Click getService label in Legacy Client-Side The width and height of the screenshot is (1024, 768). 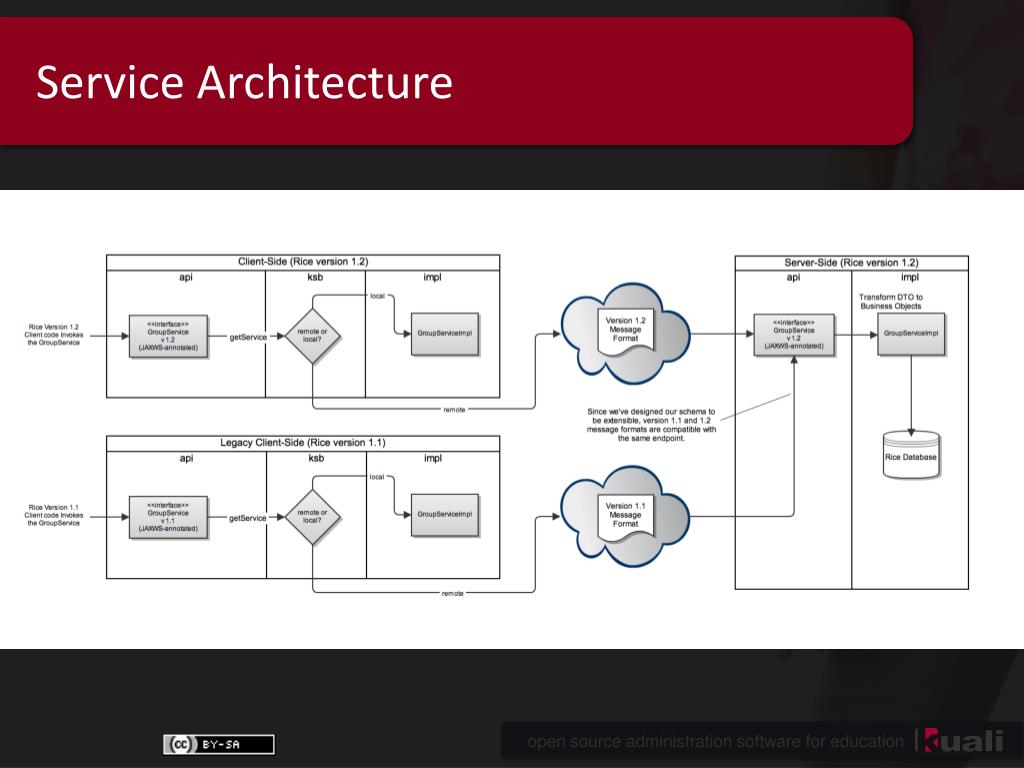coord(248,518)
